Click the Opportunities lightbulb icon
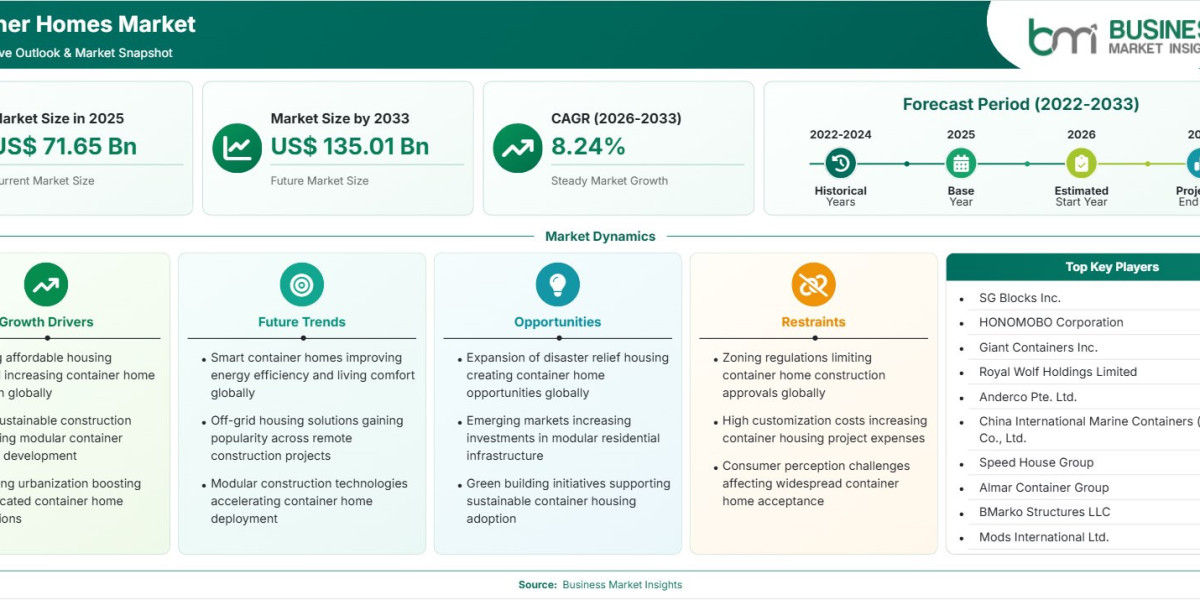The image size is (1200, 600). tap(558, 285)
